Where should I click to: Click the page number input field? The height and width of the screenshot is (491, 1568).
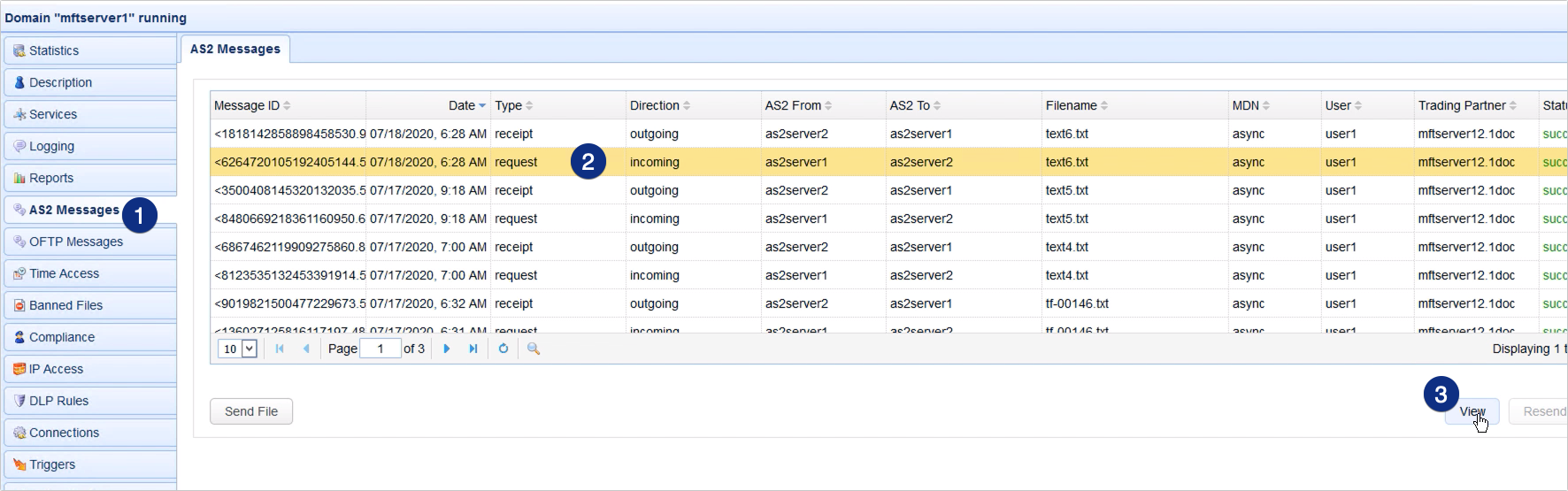(x=380, y=349)
